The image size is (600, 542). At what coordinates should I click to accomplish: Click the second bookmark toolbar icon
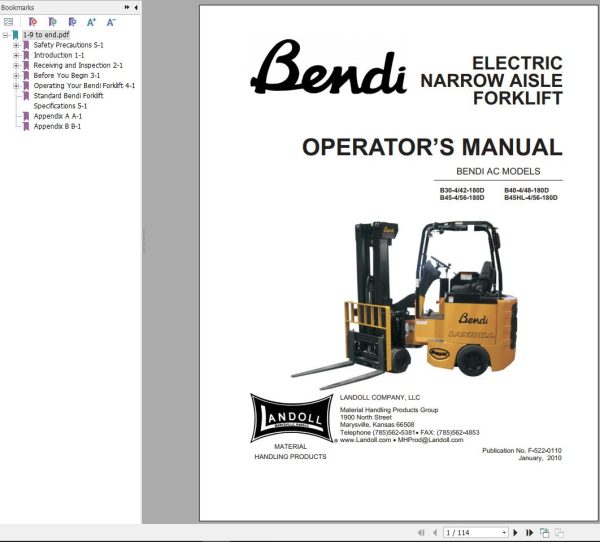[52, 22]
